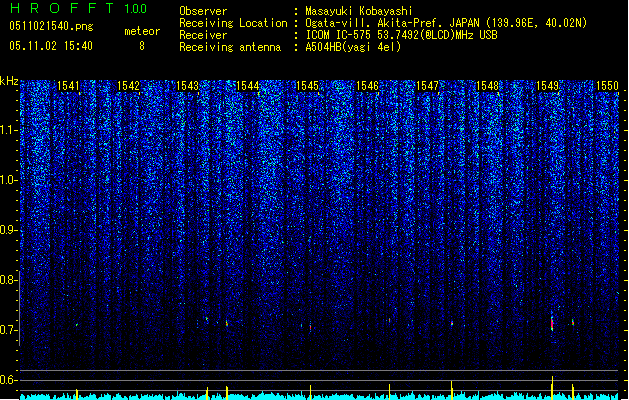Click the strongest red meteor echo at 1549

[x=552, y=322]
